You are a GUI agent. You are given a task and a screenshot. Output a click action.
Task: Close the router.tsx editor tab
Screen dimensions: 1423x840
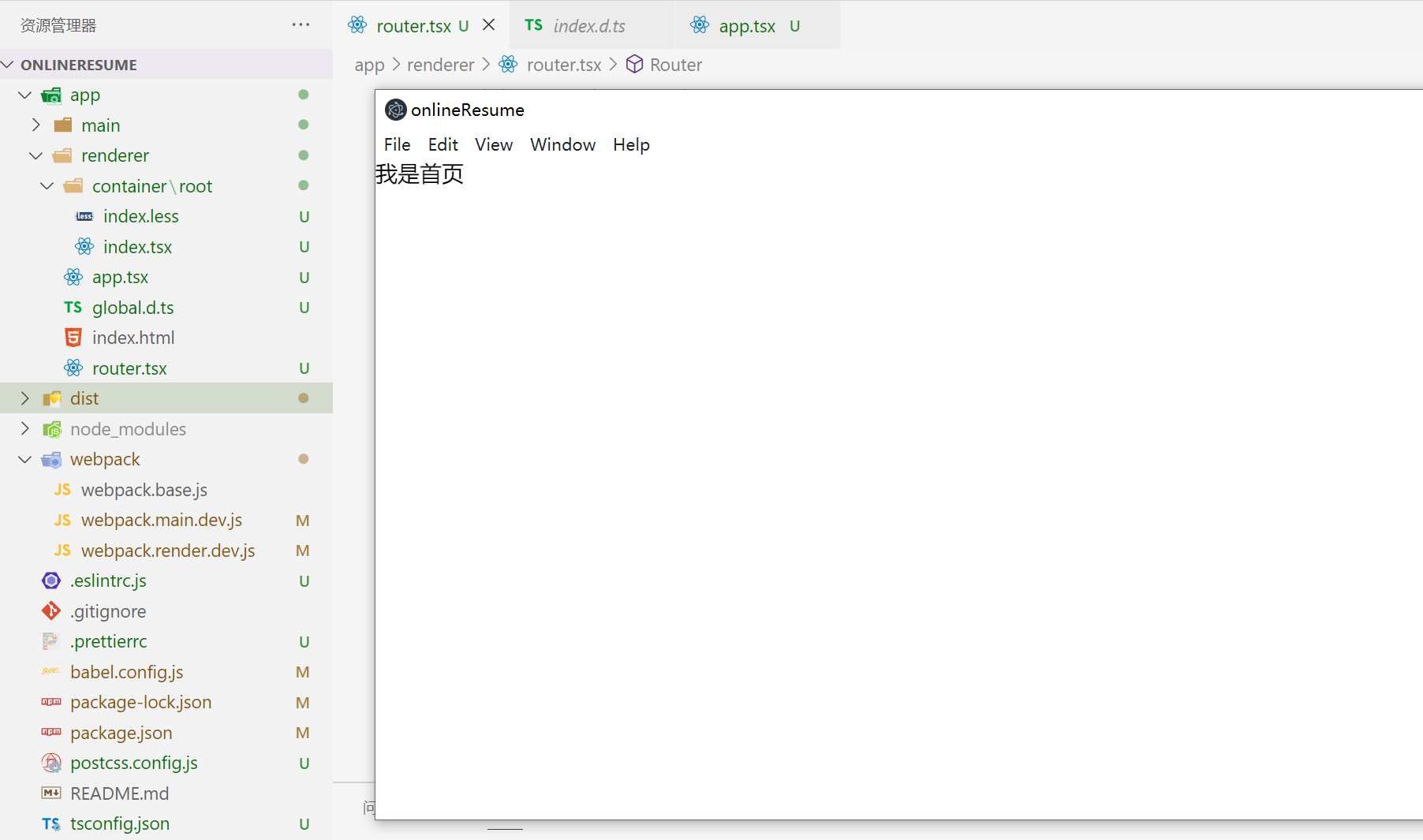(x=489, y=25)
